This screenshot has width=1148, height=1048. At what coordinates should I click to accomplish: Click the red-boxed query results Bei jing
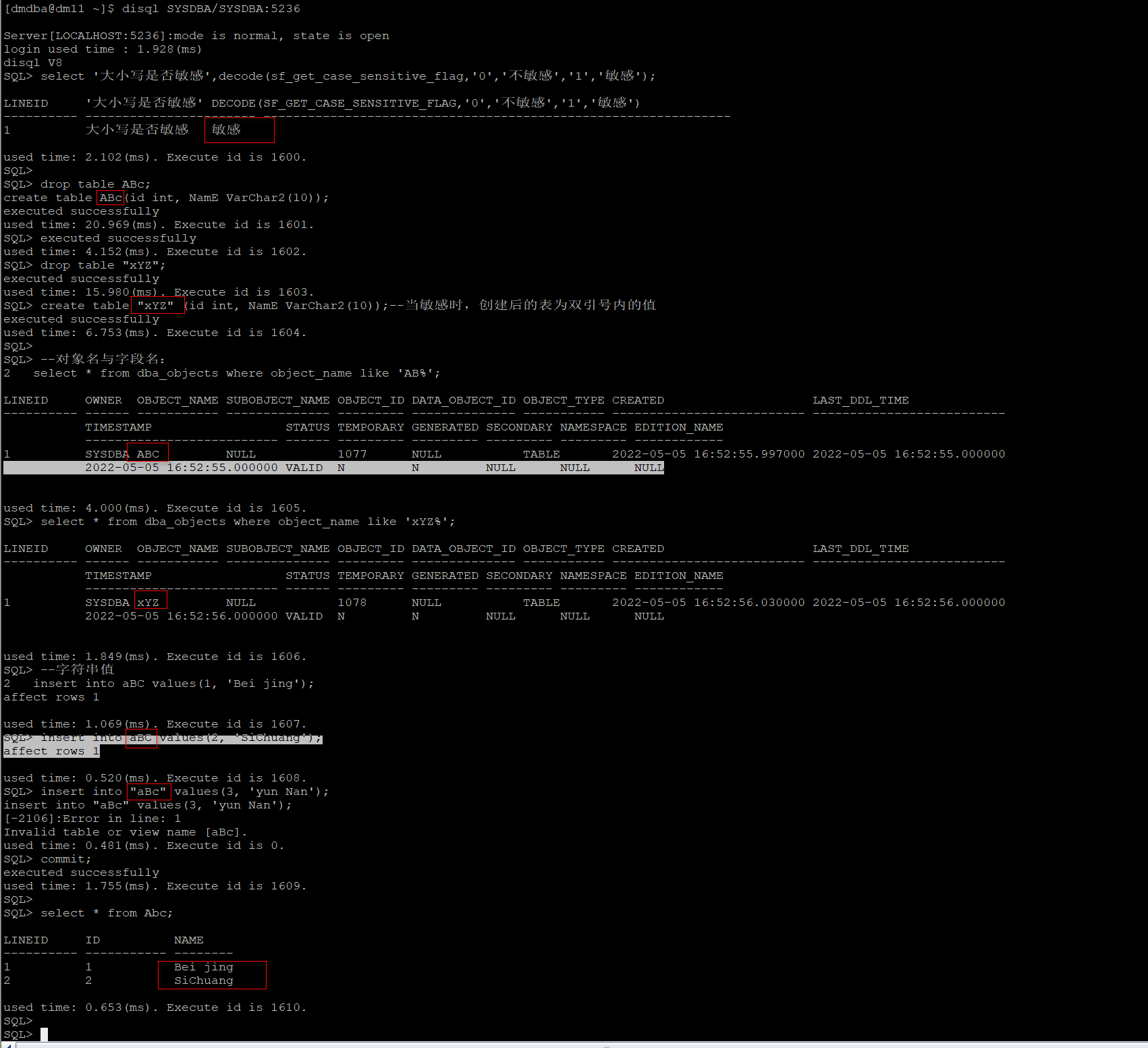(202, 966)
